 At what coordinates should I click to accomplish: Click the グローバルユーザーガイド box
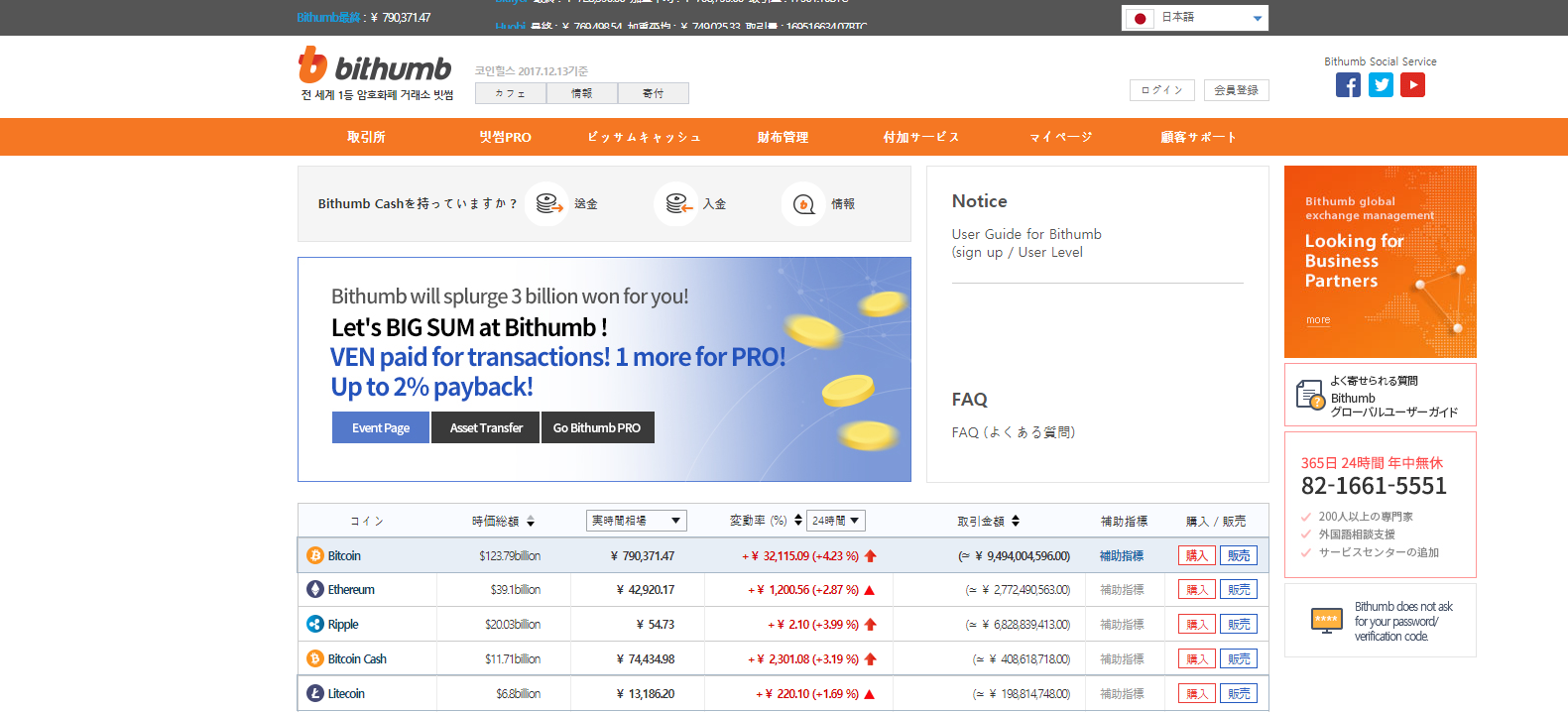[1381, 395]
